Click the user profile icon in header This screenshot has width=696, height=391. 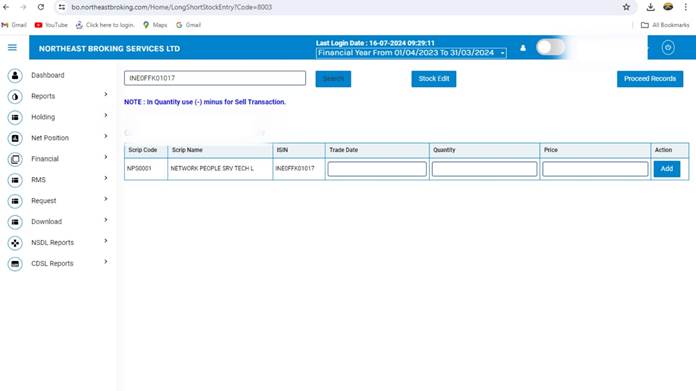523,48
